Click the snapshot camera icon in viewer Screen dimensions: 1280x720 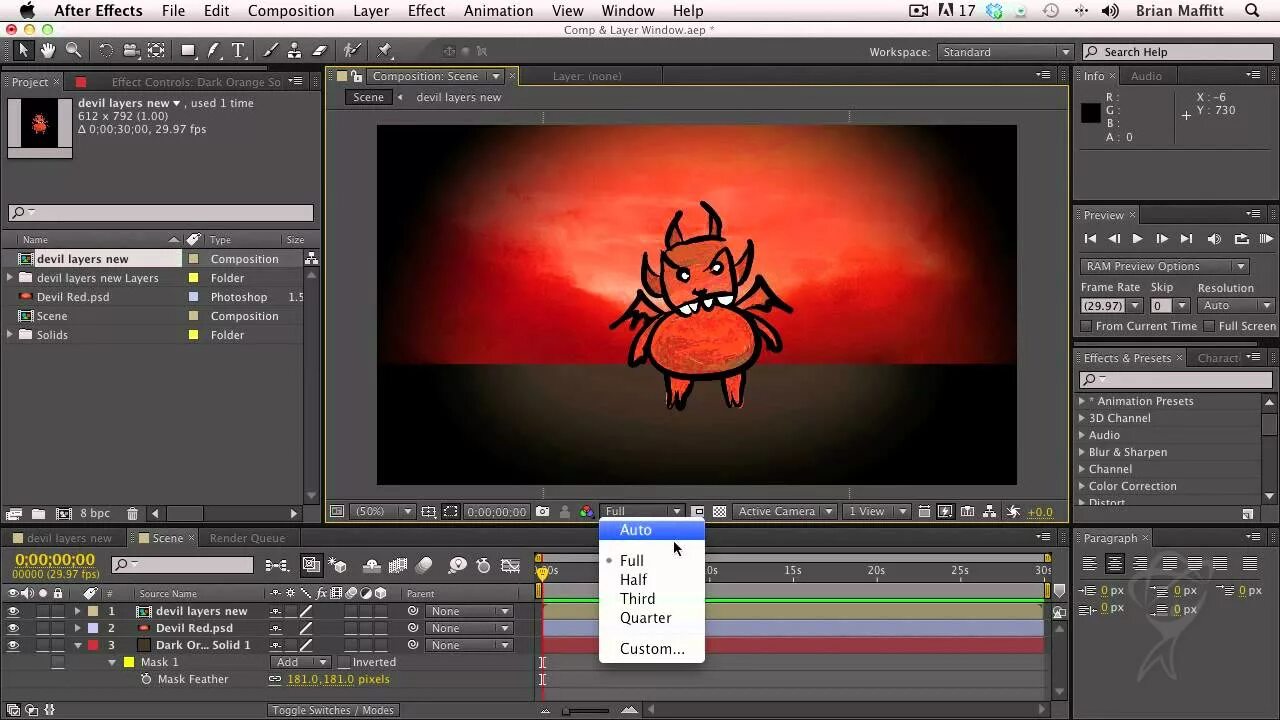542,511
